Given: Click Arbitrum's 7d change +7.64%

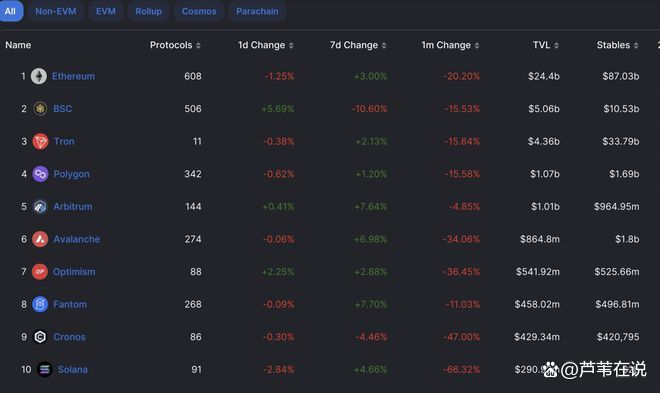Looking at the screenshot, I should (370, 207).
